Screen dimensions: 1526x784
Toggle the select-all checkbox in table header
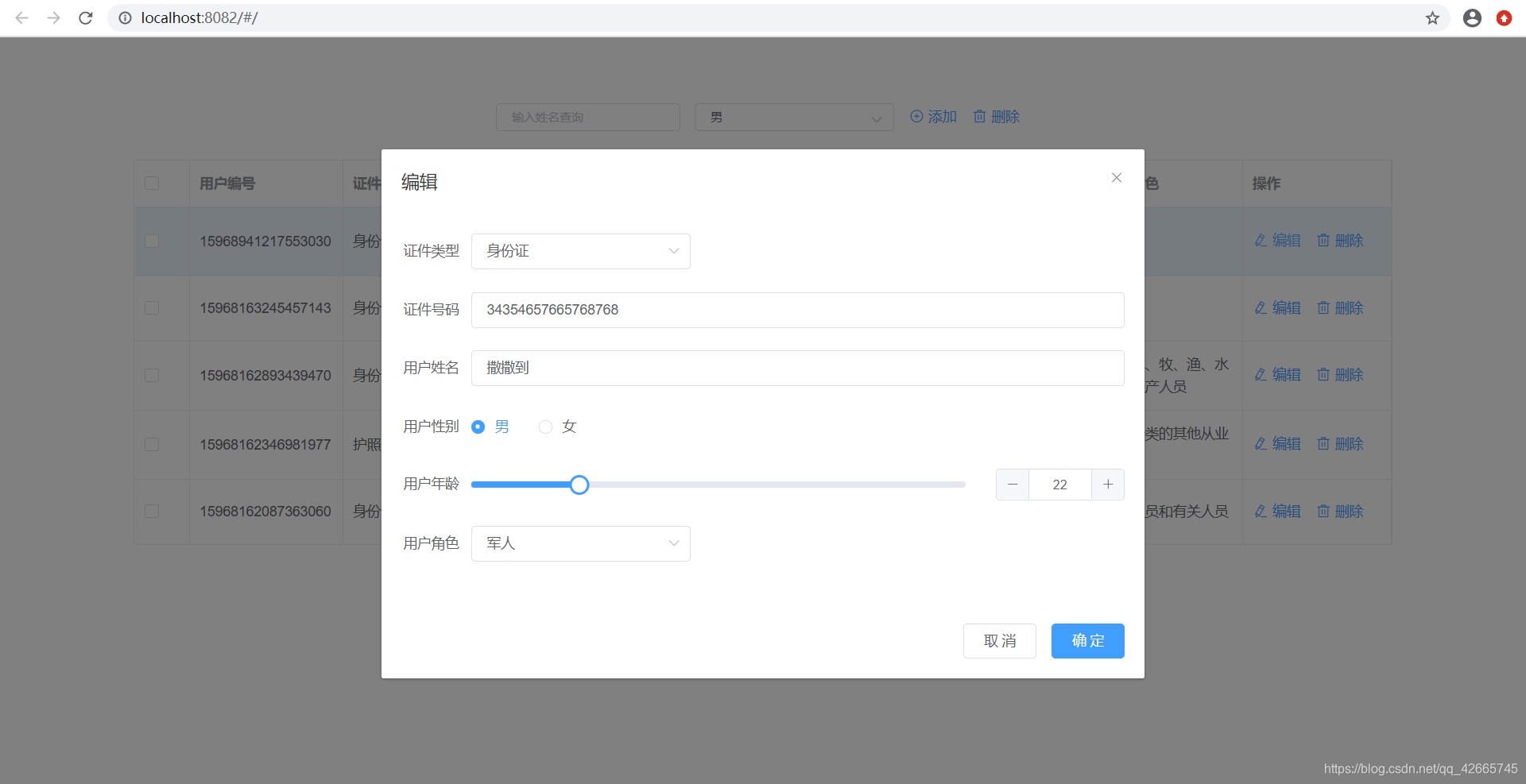(152, 183)
